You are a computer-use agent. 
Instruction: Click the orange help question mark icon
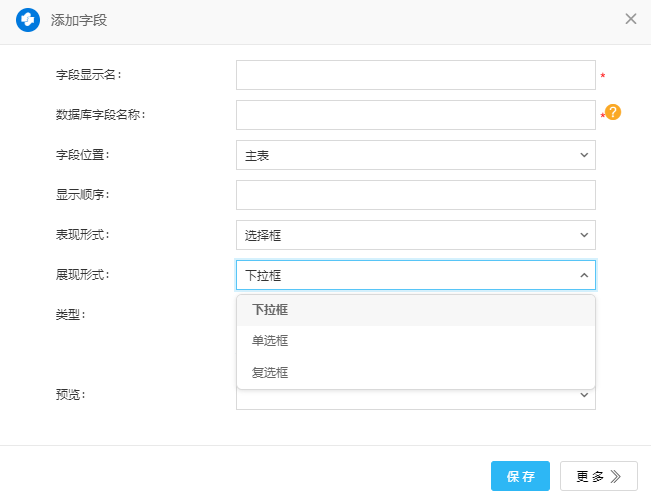pyautogui.click(x=613, y=113)
